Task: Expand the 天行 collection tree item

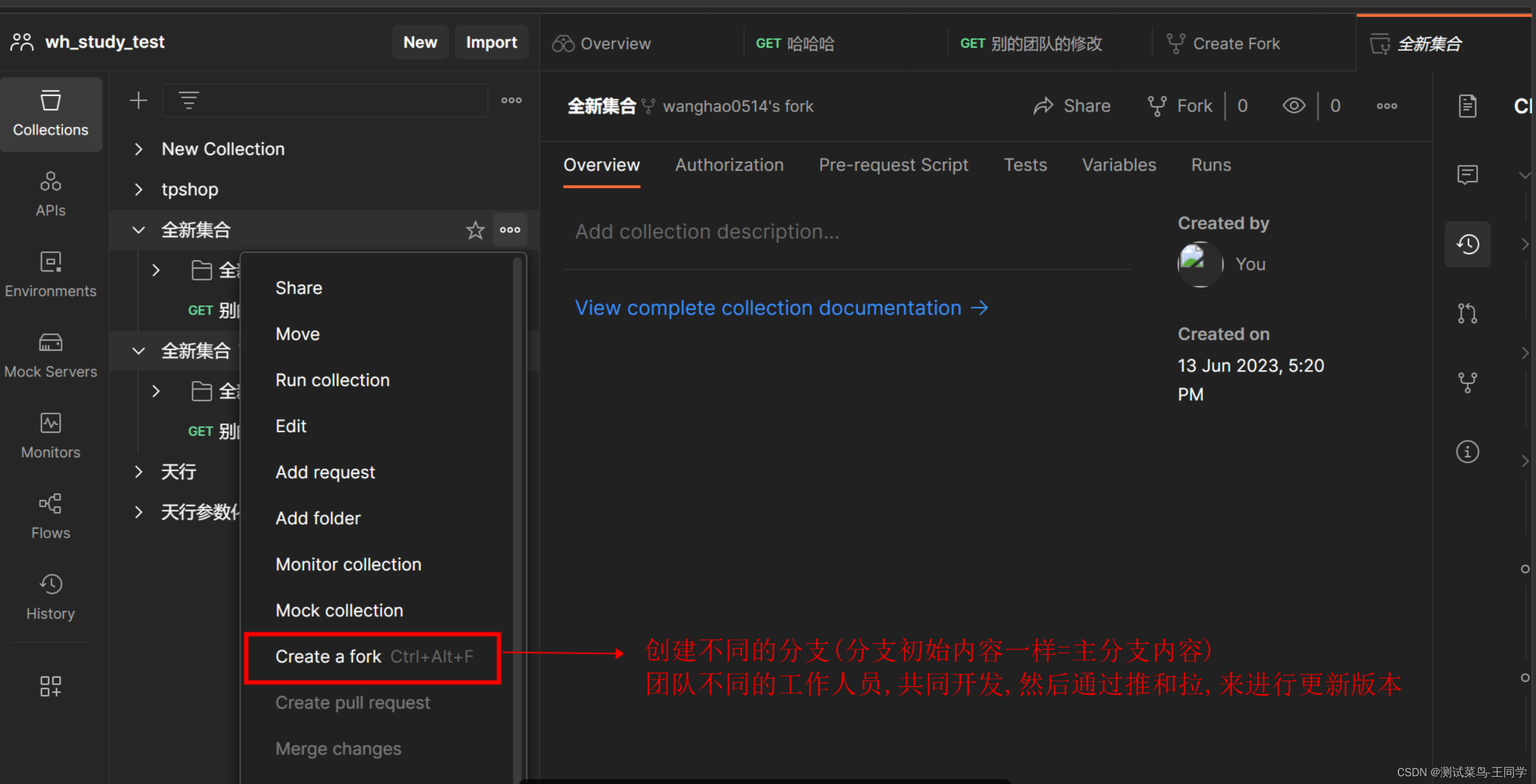Action: 139,471
